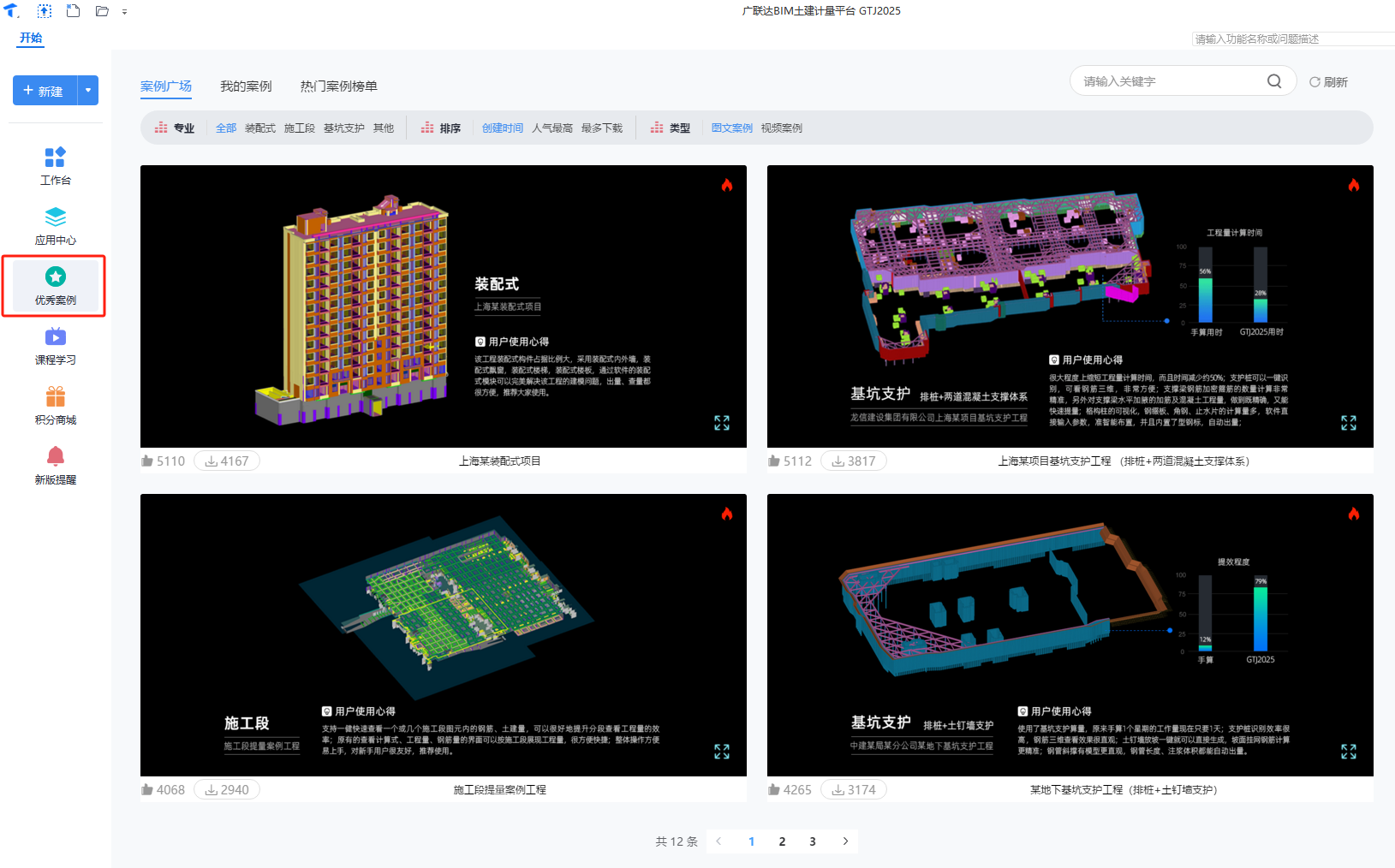Show only 图文案例 type
This screenshot has width=1395, height=868.
pos(732,128)
